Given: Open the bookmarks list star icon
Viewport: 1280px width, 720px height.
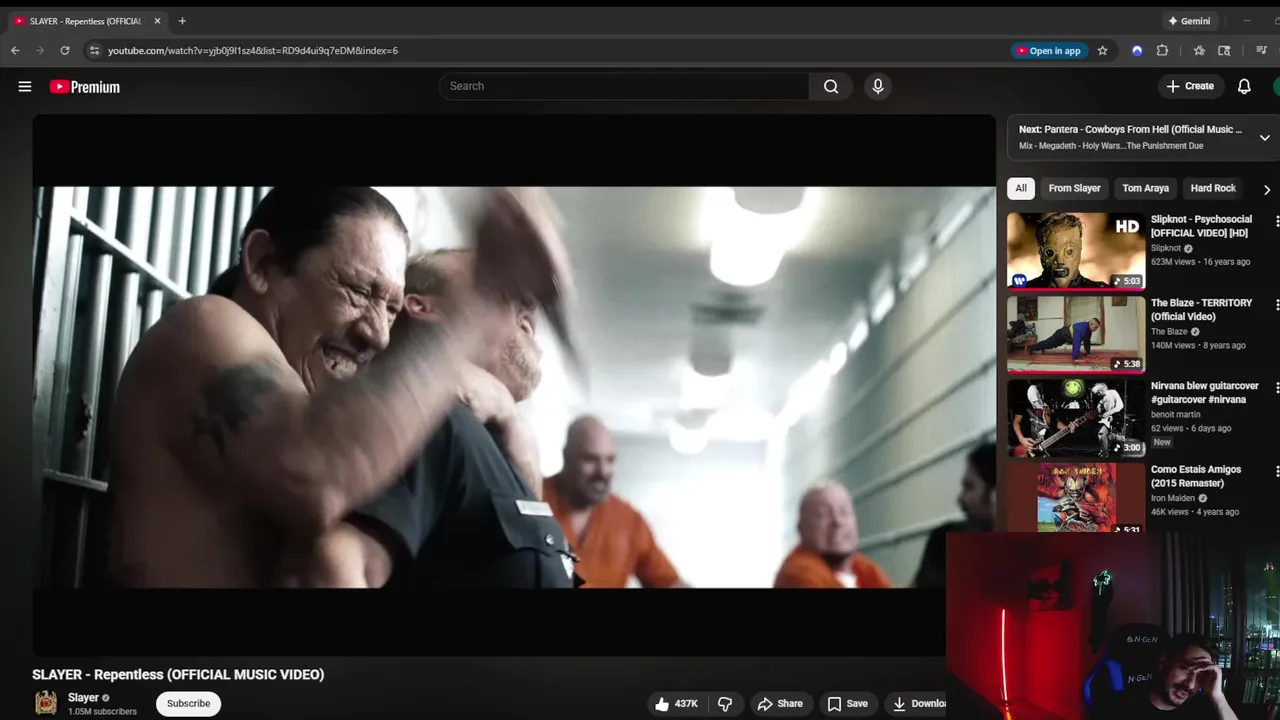Looking at the screenshot, I should 1199,50.
